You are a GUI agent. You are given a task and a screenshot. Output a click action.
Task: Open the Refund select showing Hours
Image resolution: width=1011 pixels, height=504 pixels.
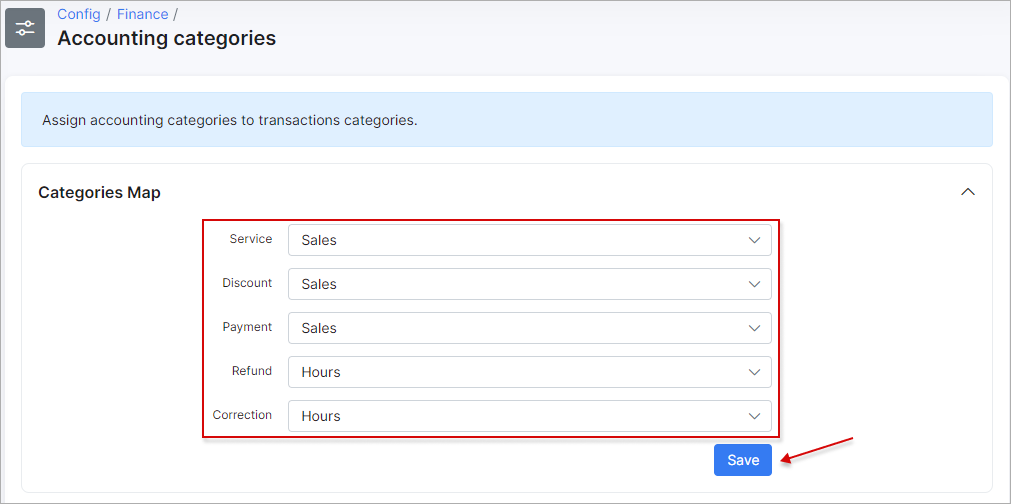tap(529, 373)
